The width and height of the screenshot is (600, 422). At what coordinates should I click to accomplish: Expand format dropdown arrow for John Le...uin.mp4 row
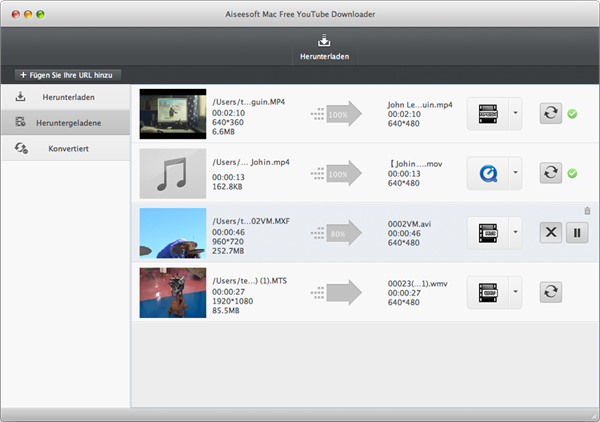pyautogui.click(x=515, y=113)
